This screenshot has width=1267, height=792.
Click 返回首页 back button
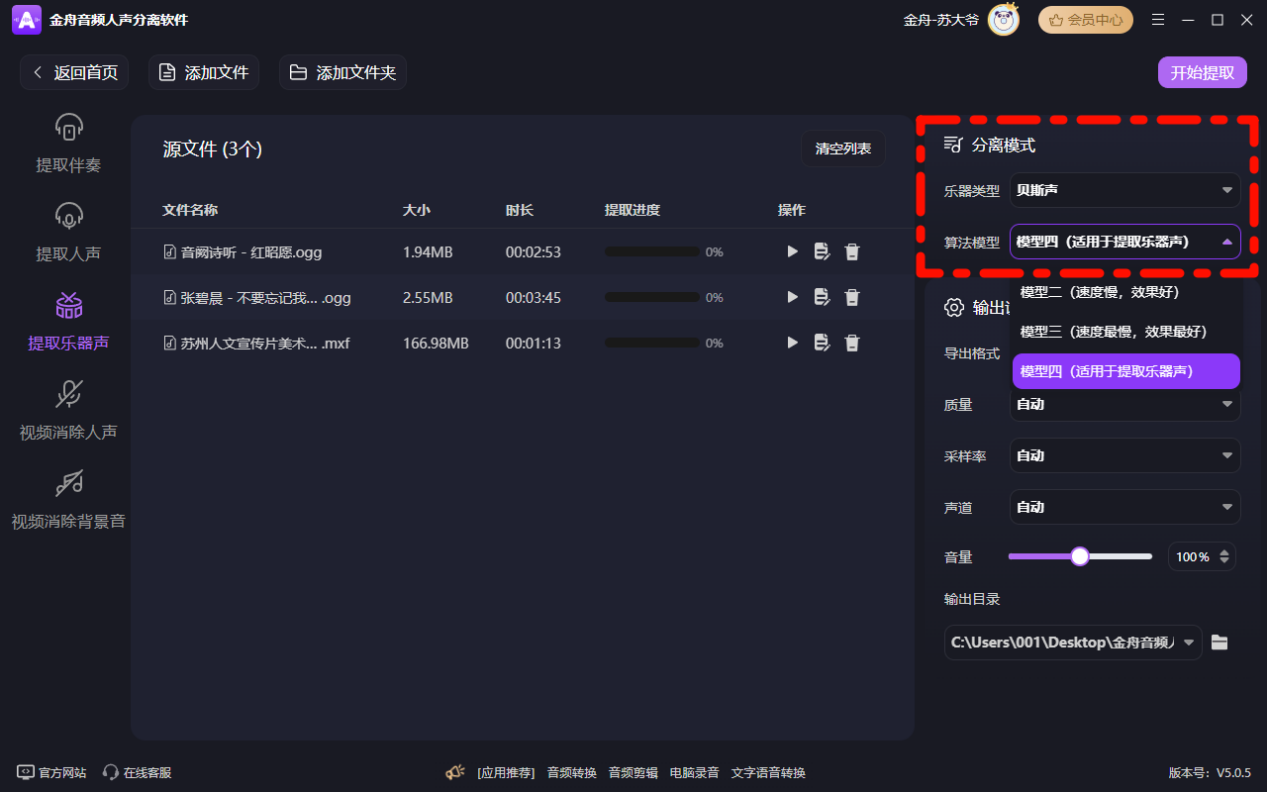[74, 73]
